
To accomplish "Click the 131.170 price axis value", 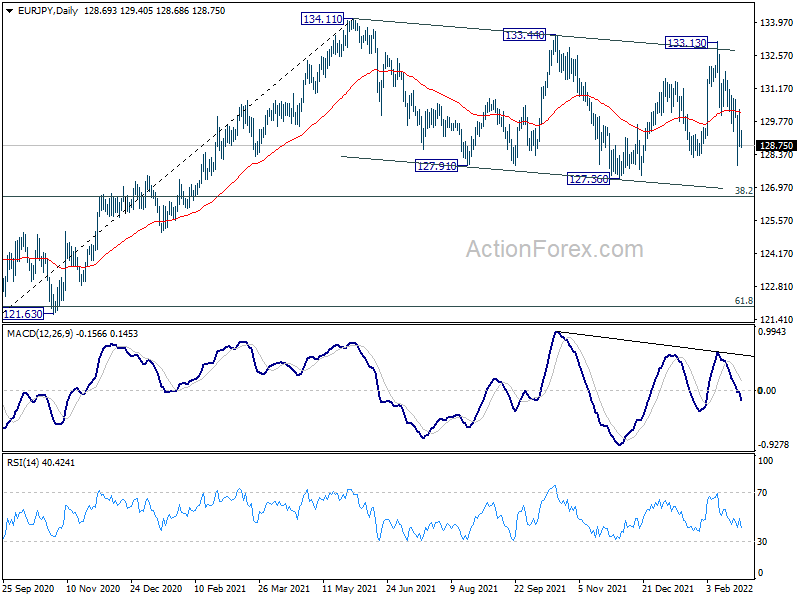I will 777,89.
